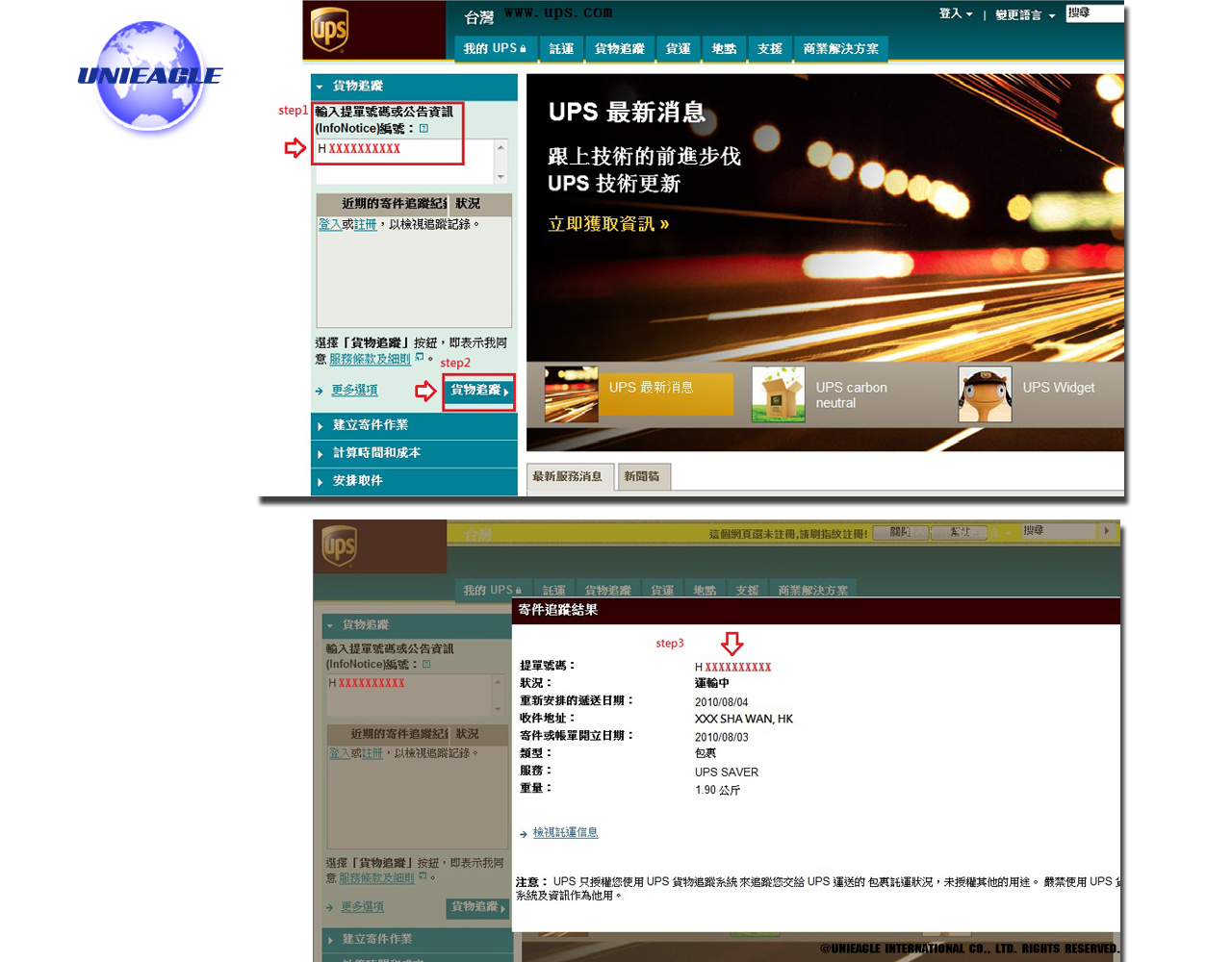This screenshot has height=962, width=1232.
Task: Expand the 安排取件 section
Action: [414, 481]
